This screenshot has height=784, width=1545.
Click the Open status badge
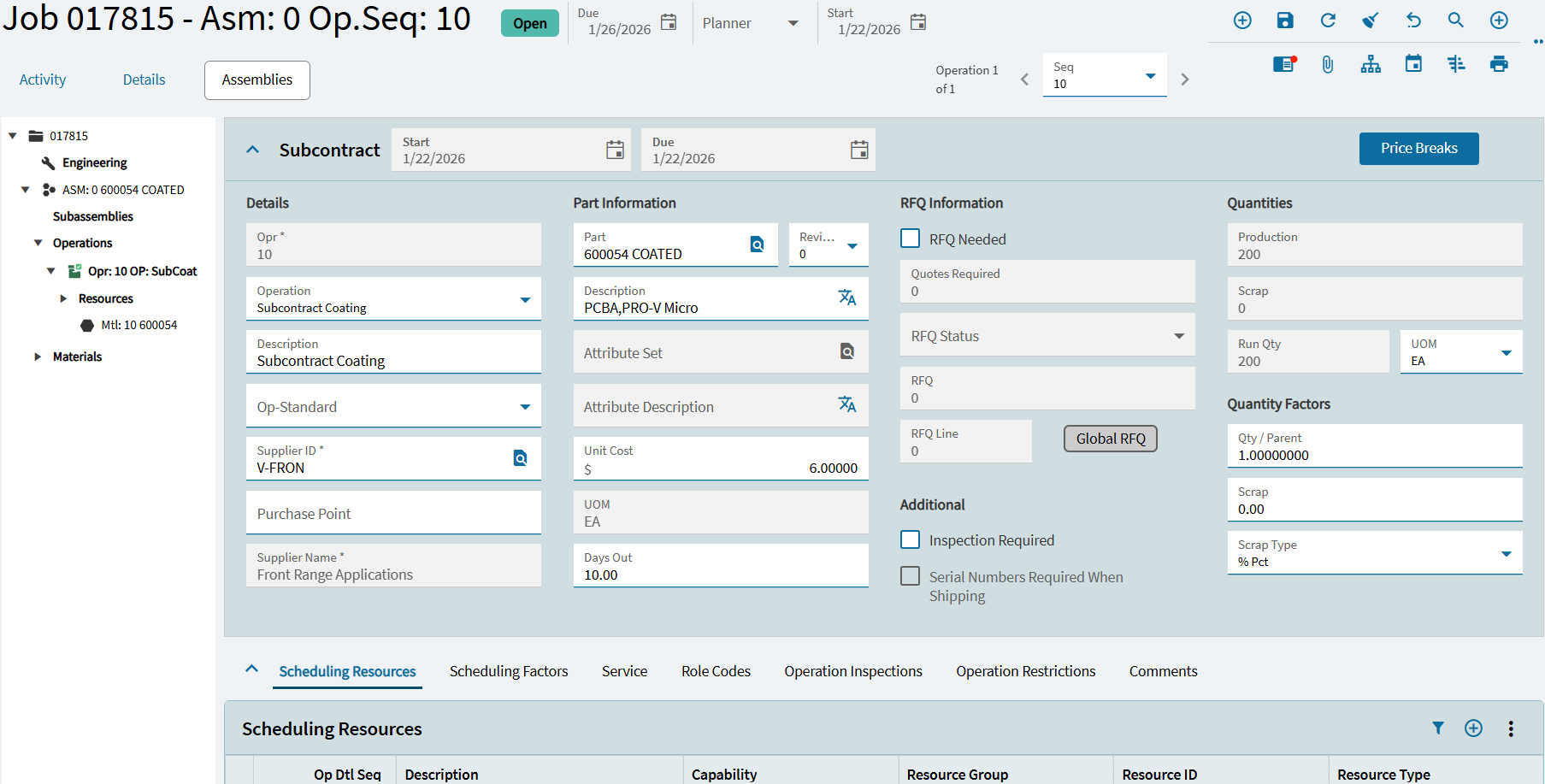pos(530,23)
